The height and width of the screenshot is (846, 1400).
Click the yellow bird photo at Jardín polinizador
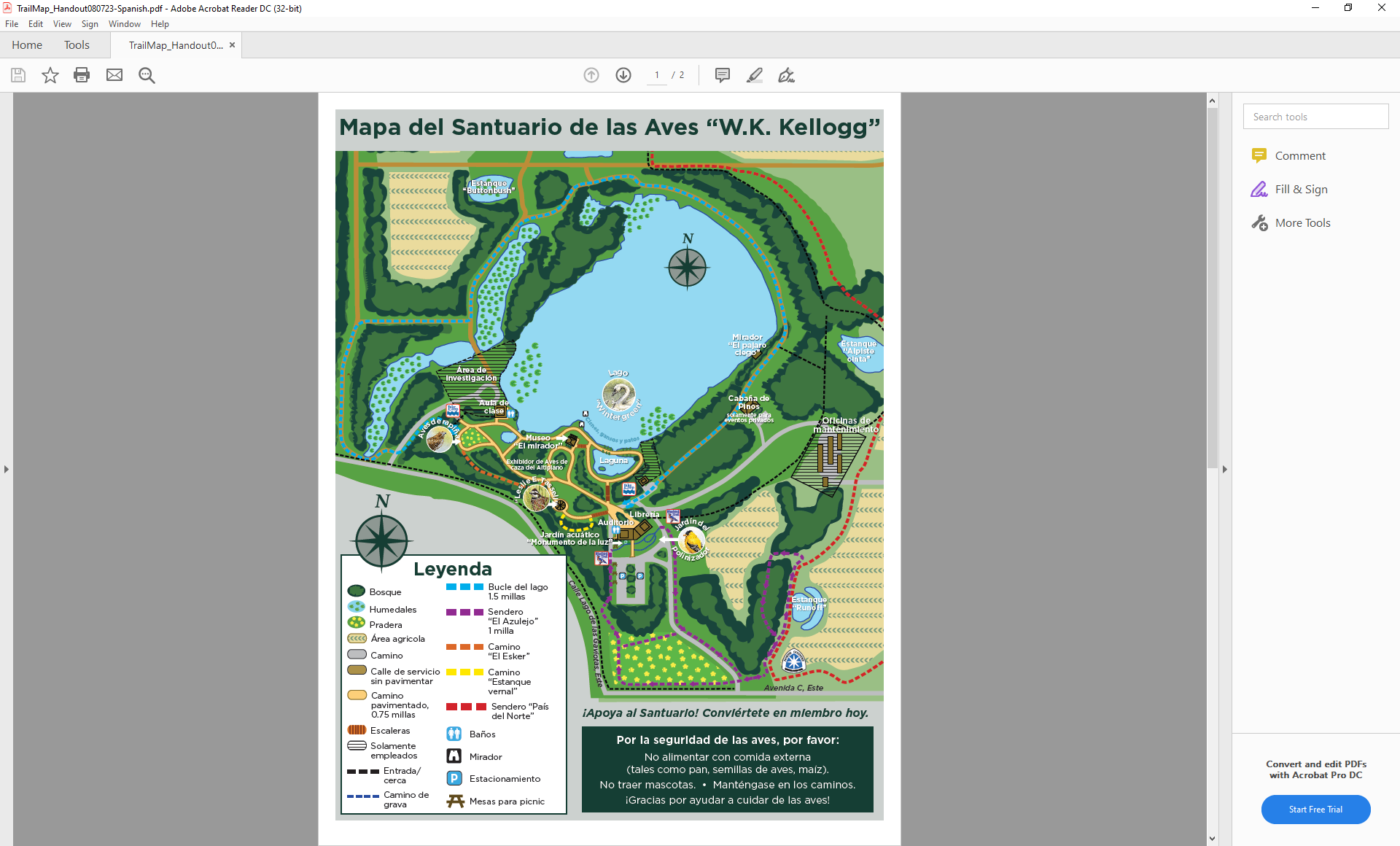point(691,541)
